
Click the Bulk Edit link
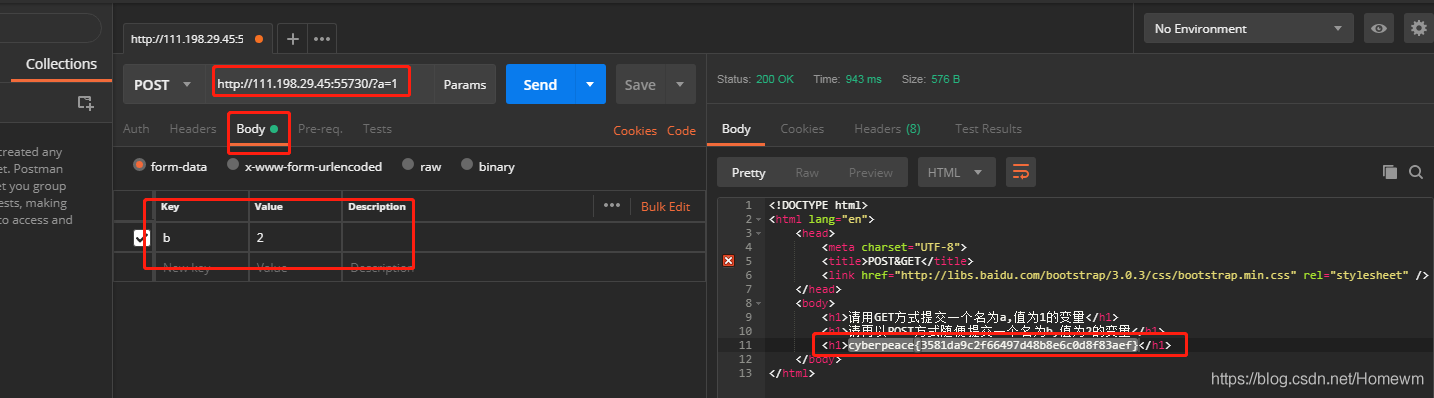pos(666,207)
